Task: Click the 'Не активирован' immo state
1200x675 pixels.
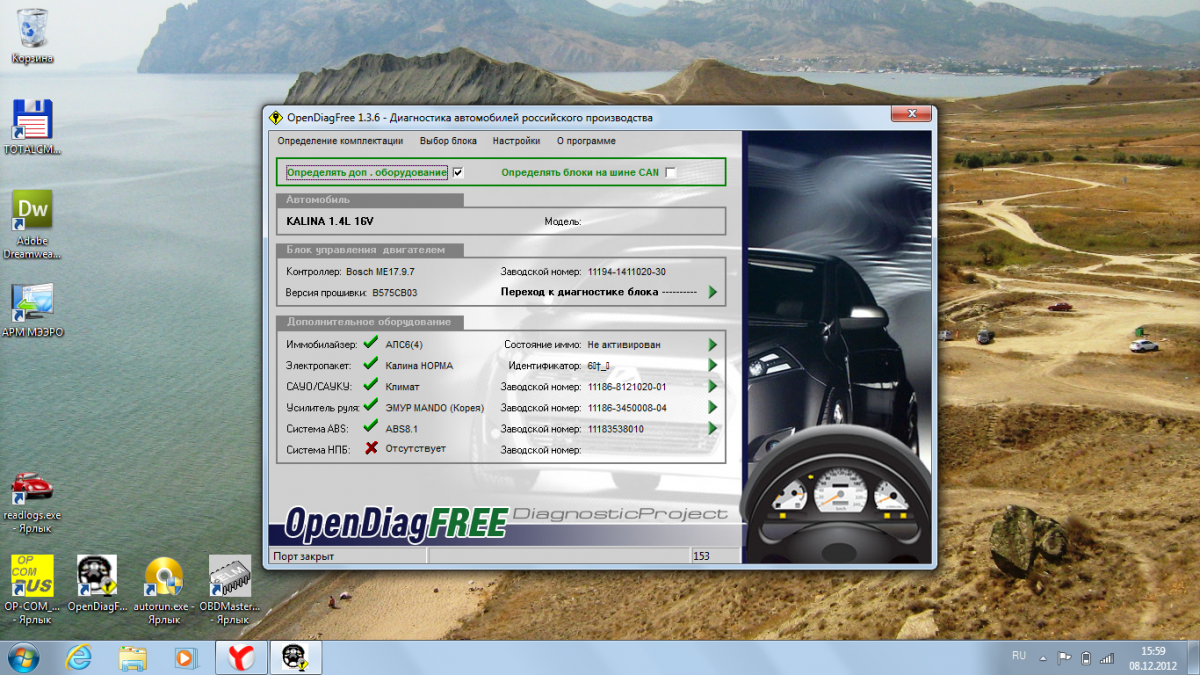Action: (x=624, y=344)
